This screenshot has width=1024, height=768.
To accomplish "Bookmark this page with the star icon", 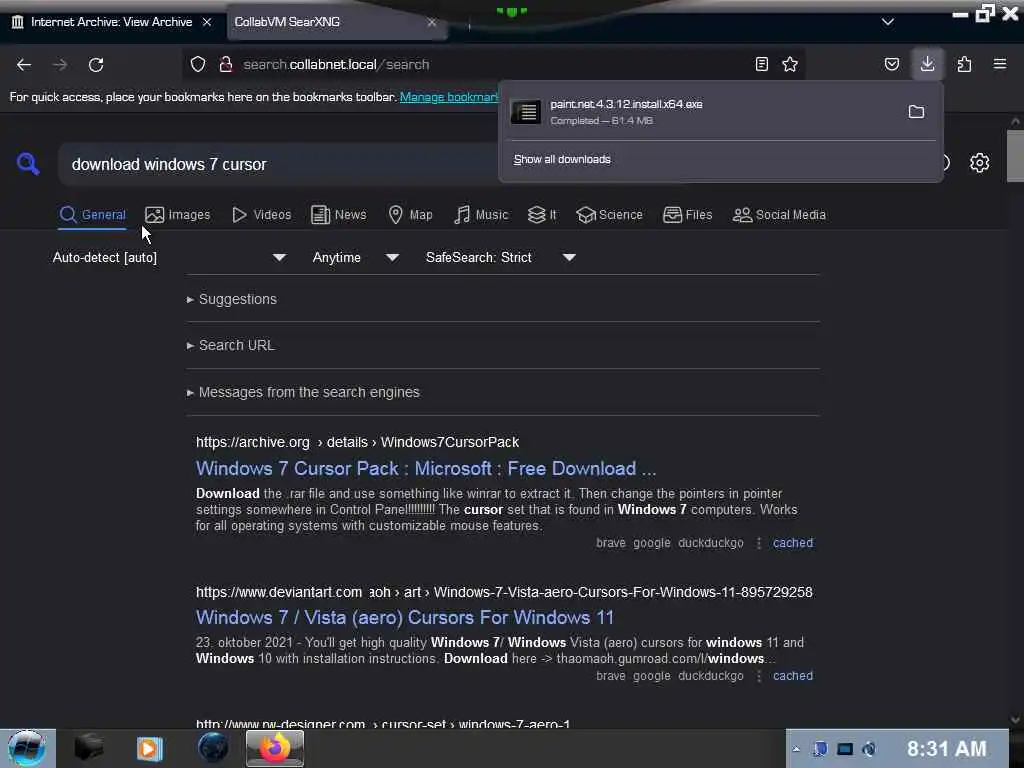I will click(x=790, y=64).
